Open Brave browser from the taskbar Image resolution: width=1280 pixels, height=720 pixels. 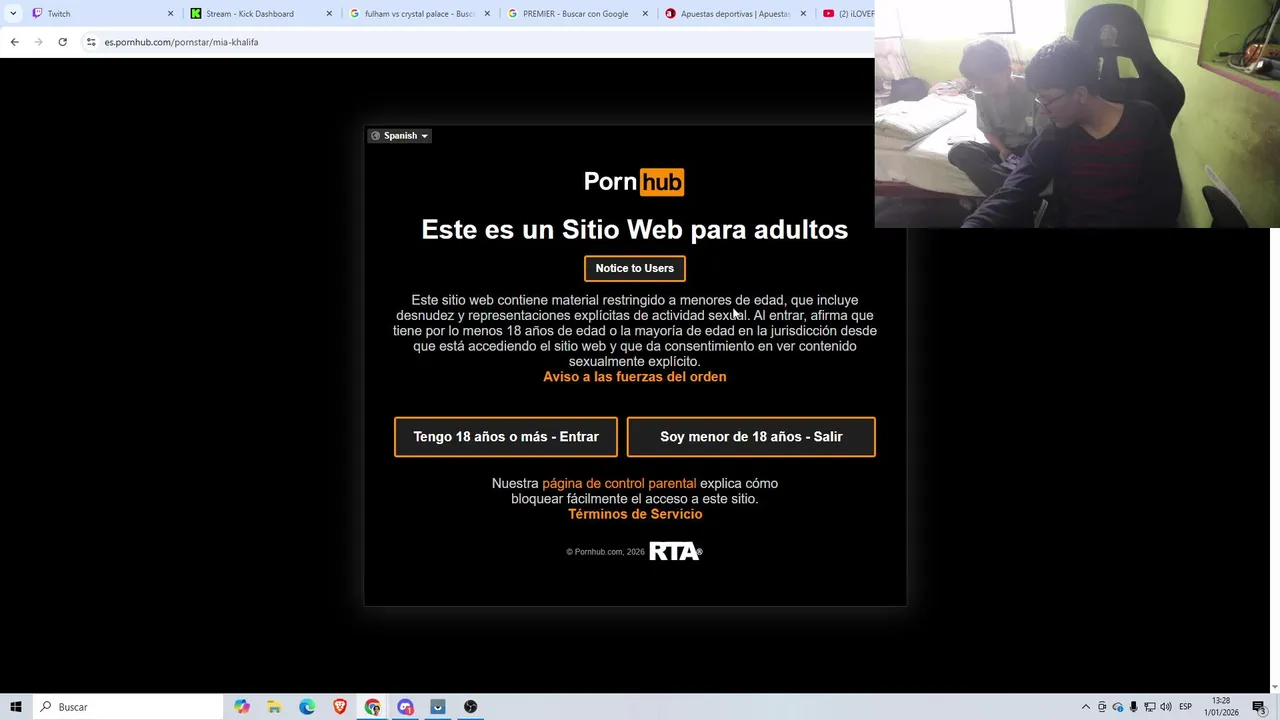tap(340, 707)
